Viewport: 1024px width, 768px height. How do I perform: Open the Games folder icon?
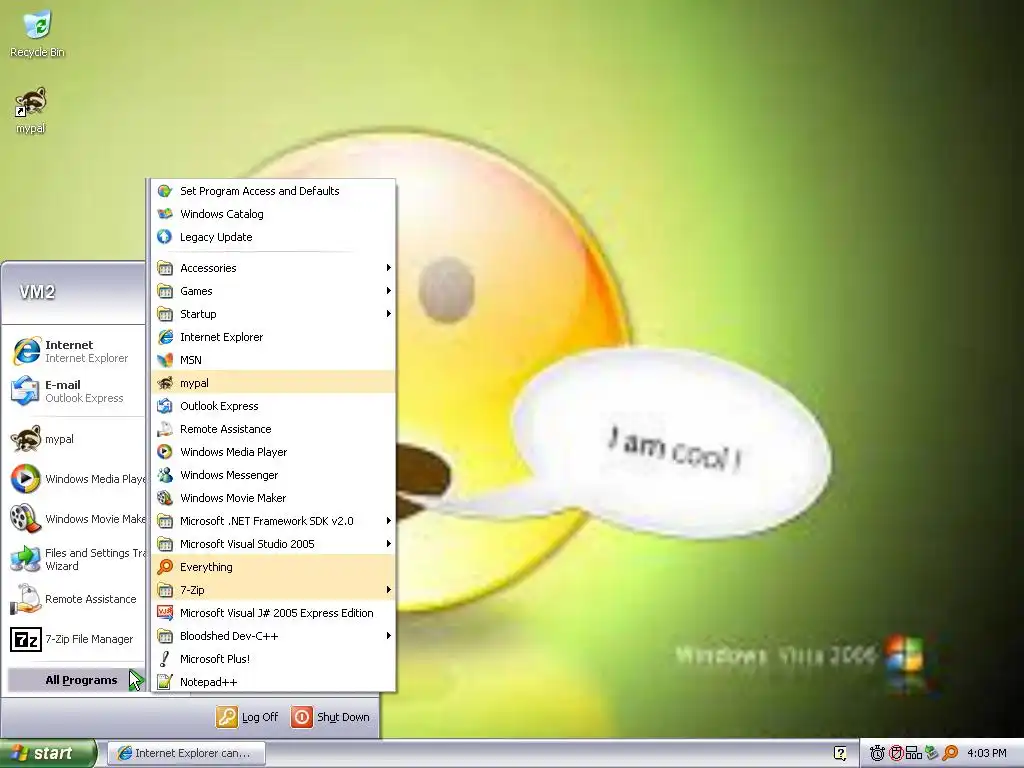(x=165, y=291)
